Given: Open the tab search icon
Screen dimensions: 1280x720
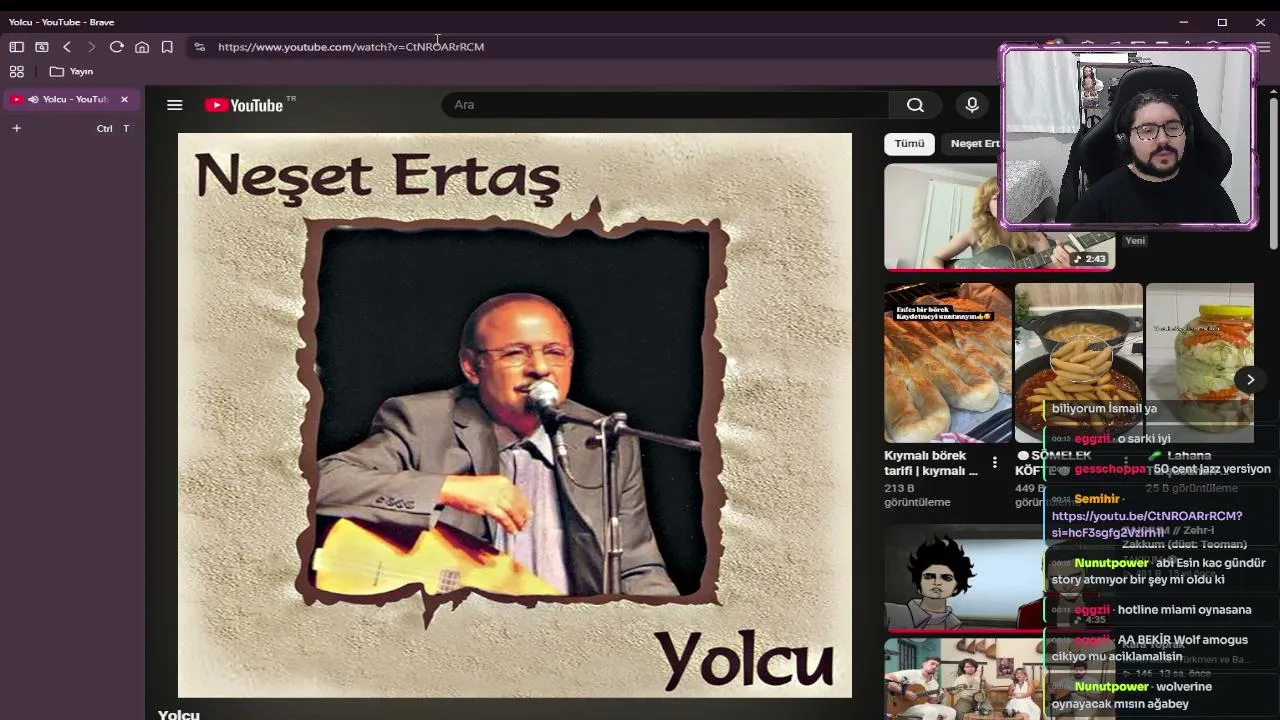Looking at the screenshot, I should pos(42,47).
